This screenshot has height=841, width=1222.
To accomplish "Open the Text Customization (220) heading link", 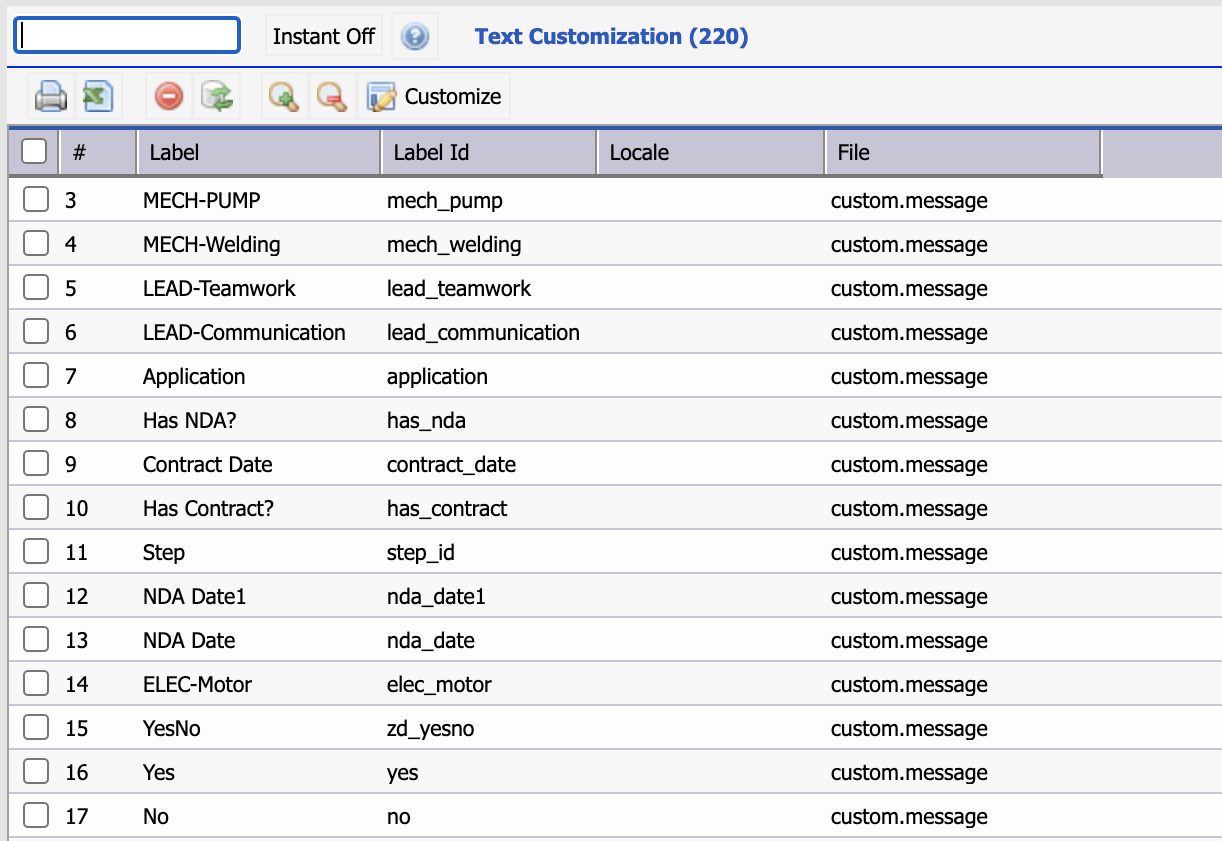I will [611, 37].
